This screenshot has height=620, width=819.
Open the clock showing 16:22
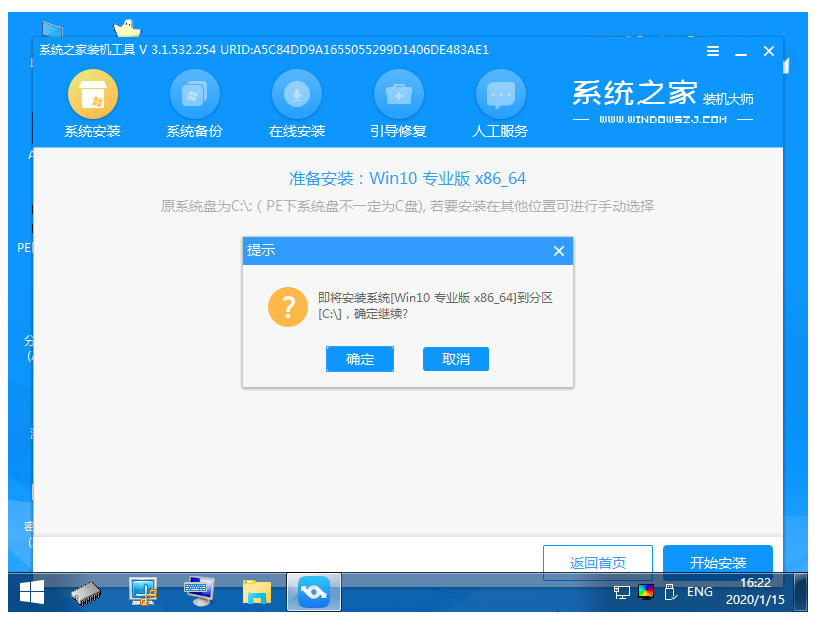(754, 592)
